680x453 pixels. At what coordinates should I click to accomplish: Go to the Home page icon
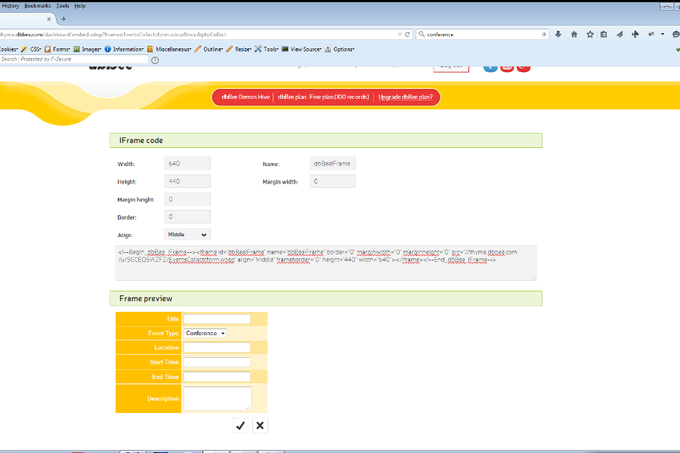pyautogui.click(x=574, y=34)
